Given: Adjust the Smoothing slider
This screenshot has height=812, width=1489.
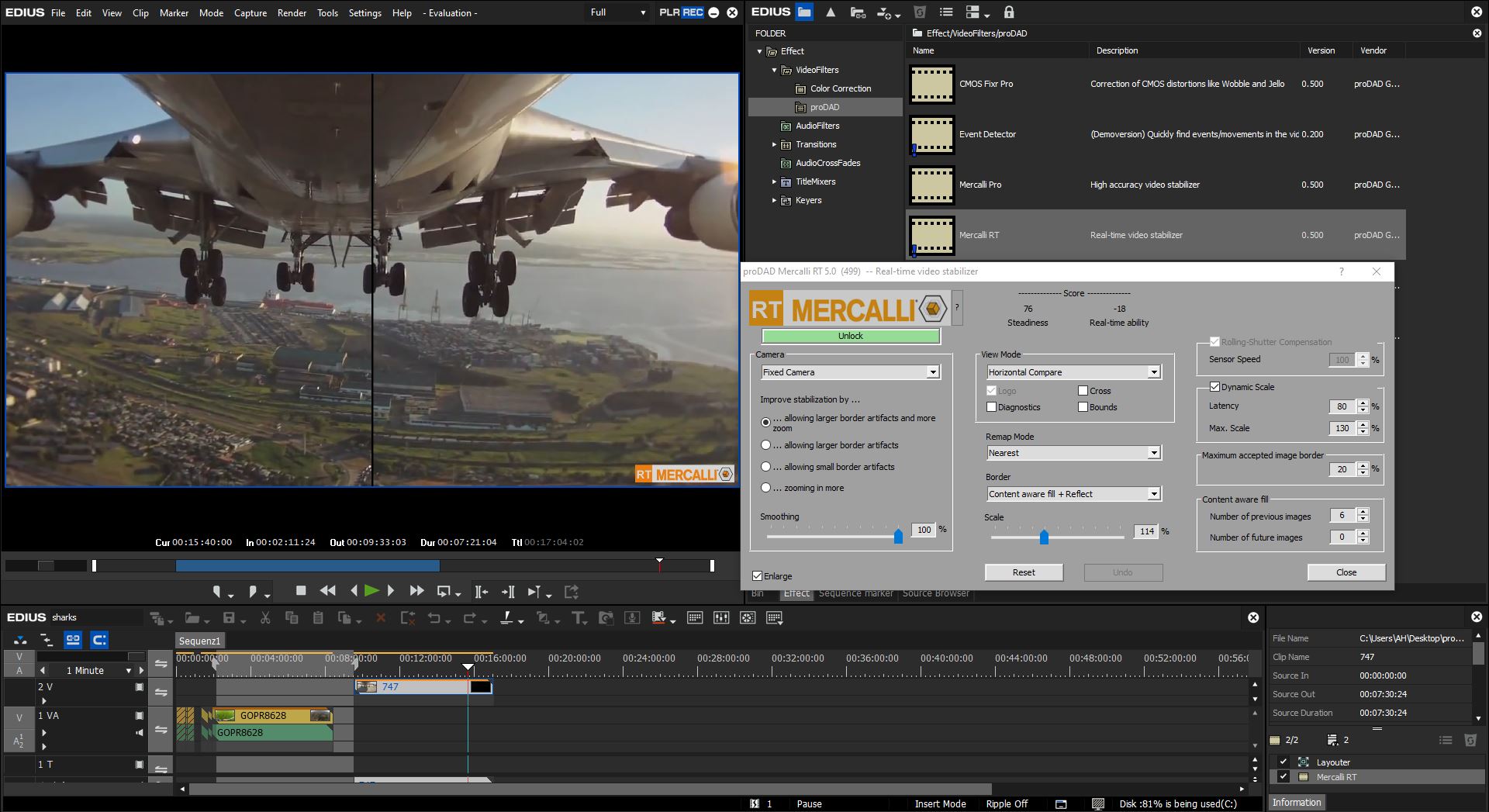Looking at the screenshot, I should 898,535.
